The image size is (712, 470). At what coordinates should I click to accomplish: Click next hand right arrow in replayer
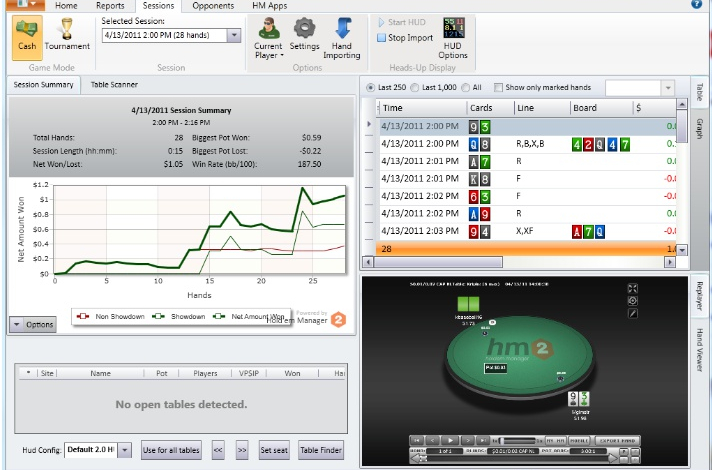coord(613,458)
